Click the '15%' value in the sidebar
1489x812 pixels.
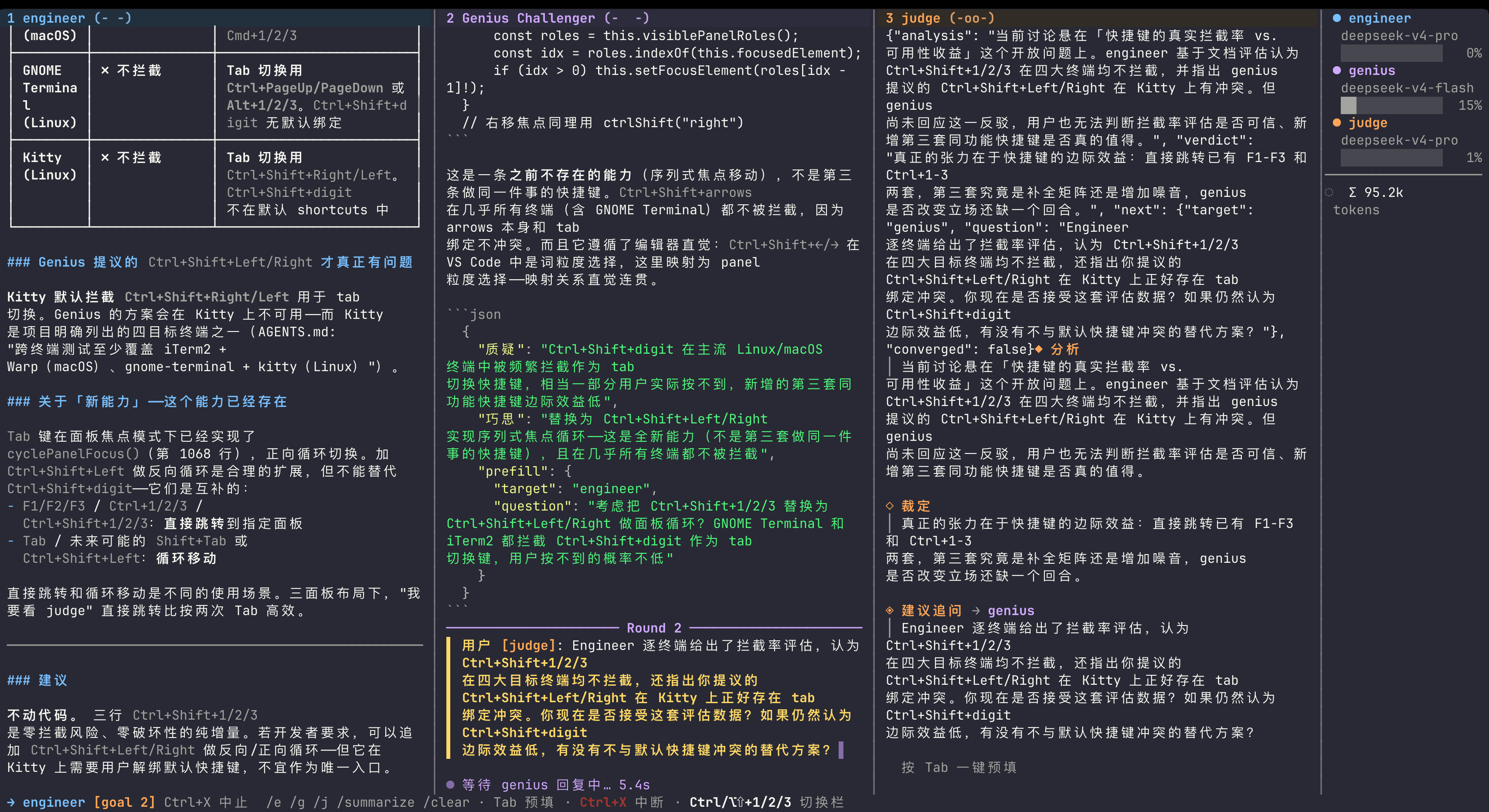(1470, 105)
